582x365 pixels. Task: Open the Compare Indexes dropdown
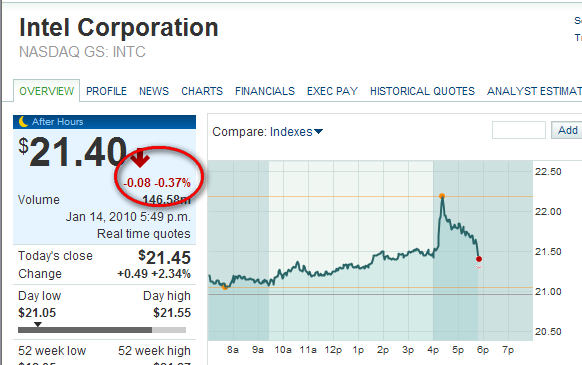(x=268, y=132)
